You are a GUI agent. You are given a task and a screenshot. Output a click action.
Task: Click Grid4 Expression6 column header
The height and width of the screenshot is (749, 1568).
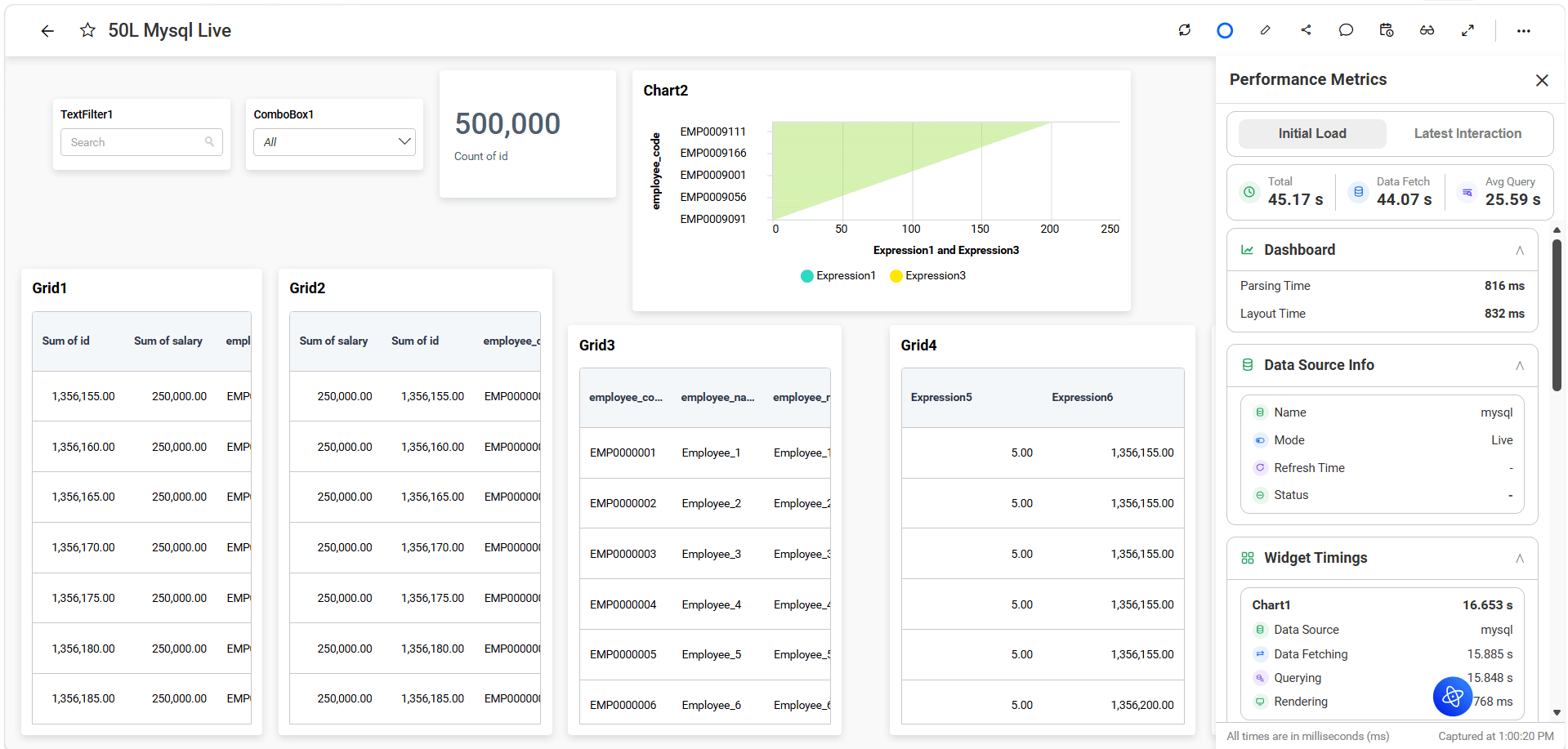tap(1082, 398)
